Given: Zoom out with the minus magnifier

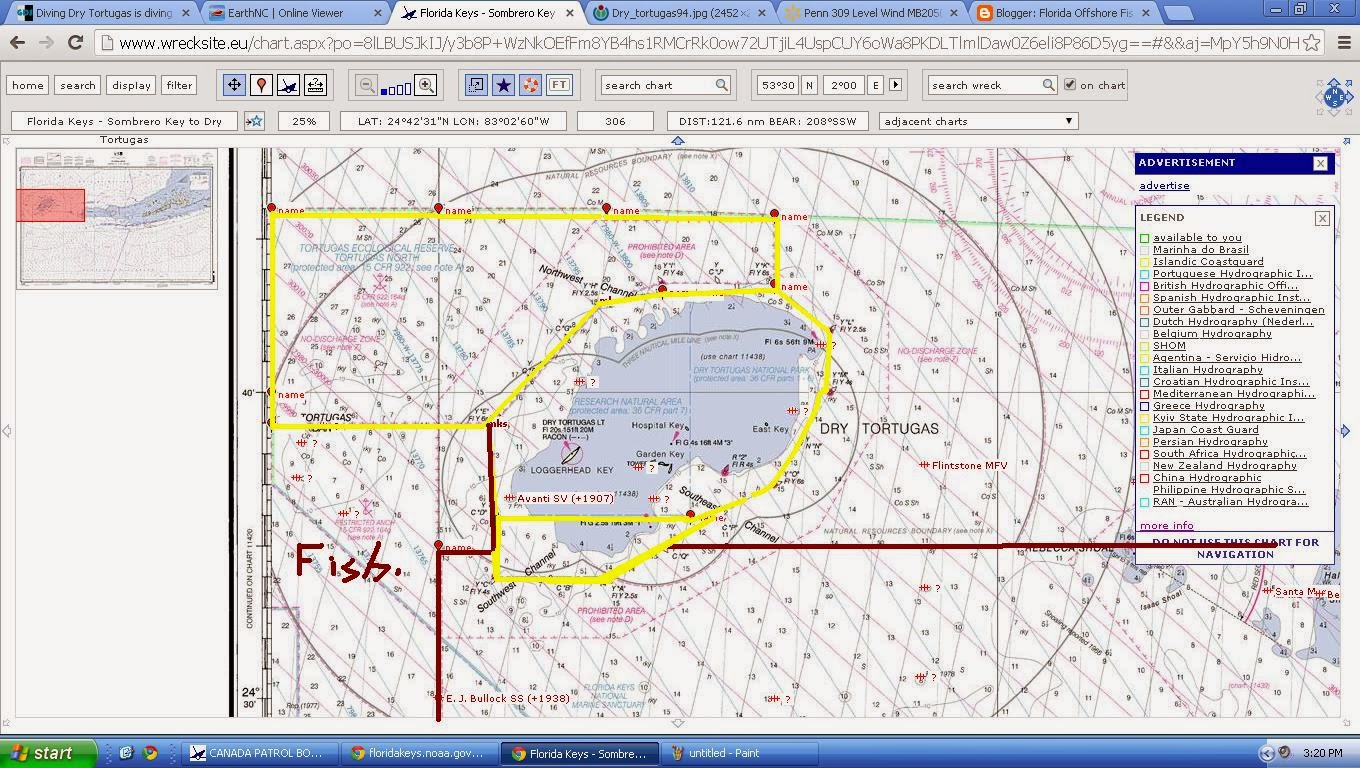Looking at the screenshot, I should click(x=366, y=85).
